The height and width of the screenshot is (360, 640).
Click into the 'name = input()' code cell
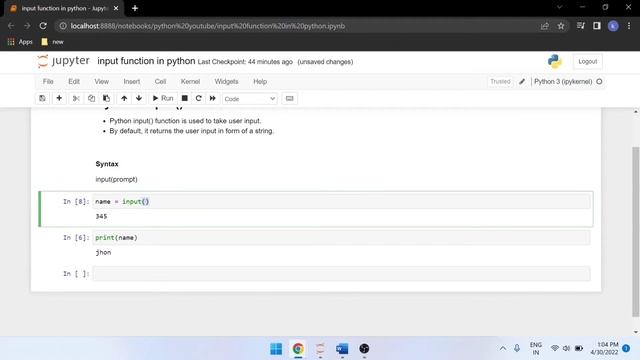pyautogui.click(x=341, y=202)
